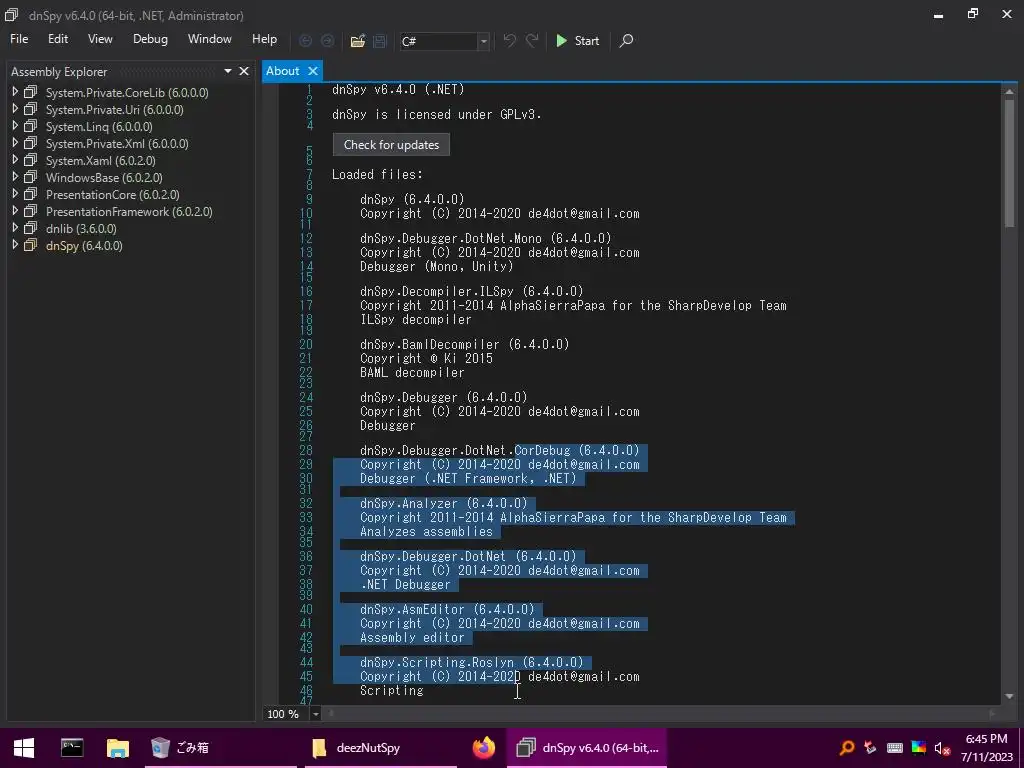
Task: Close the Assembly Explorer panel
Action: point(244,71)
